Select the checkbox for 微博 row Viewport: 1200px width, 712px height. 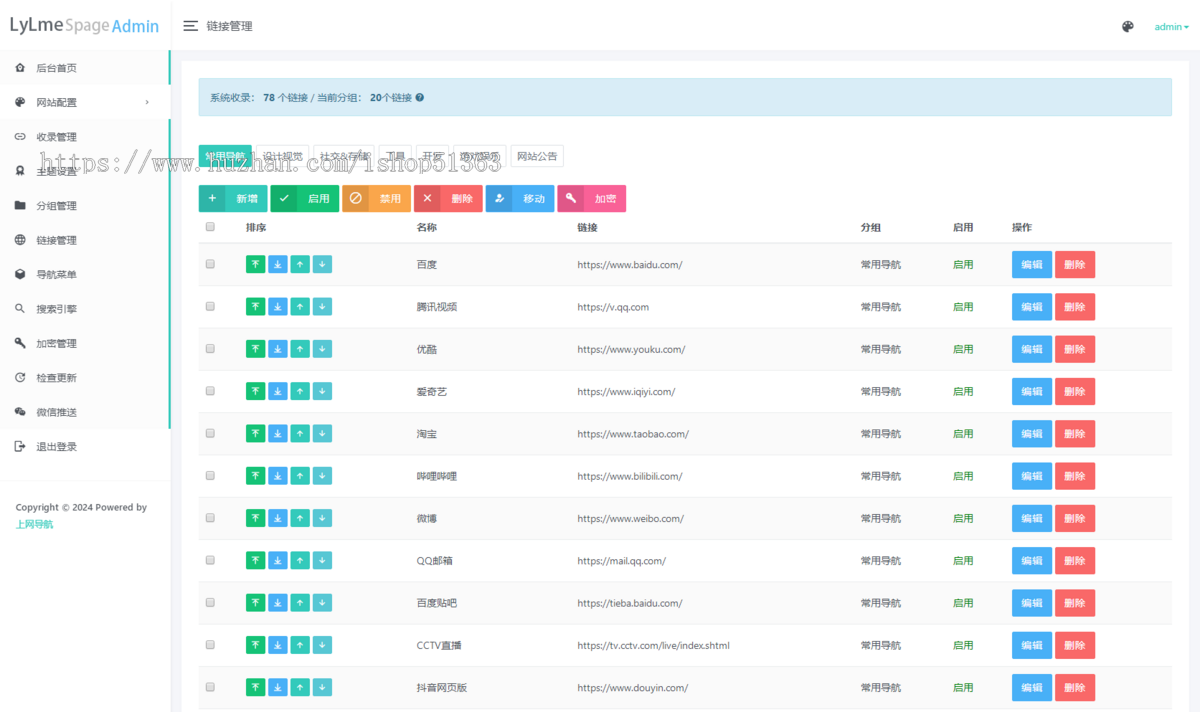click(x=210, y=518)
